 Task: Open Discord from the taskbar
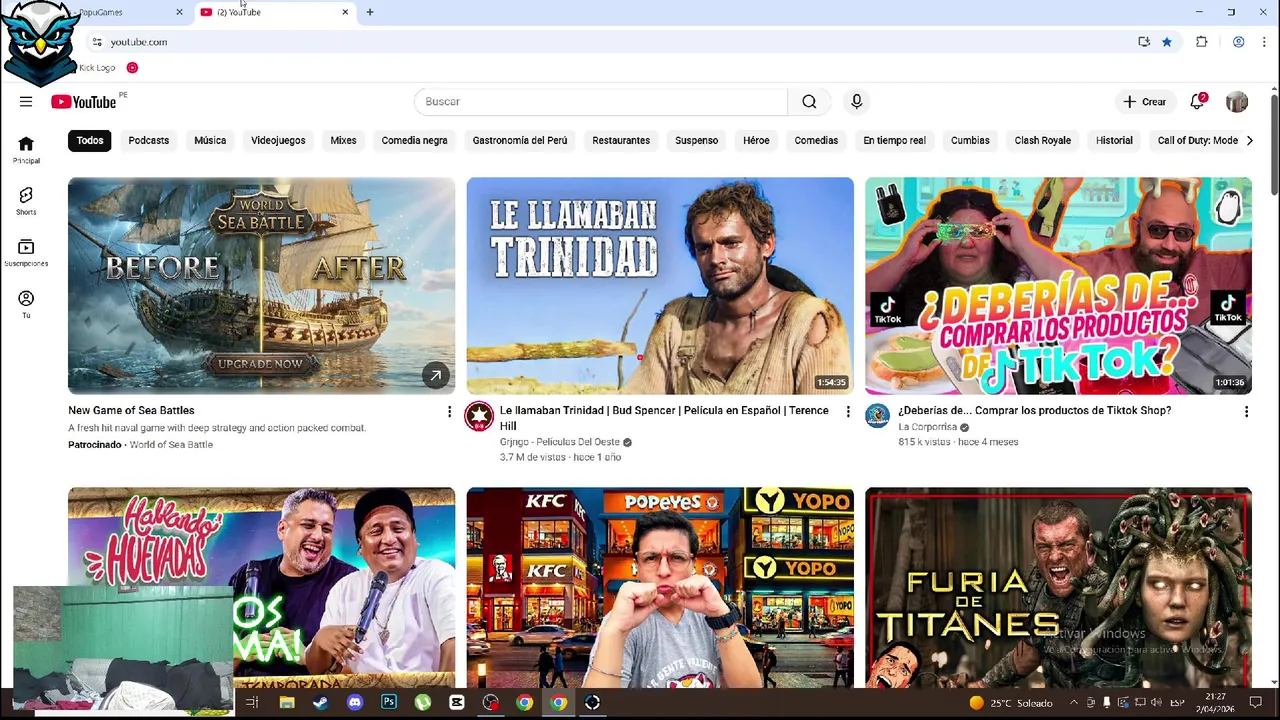pos(355,703)
